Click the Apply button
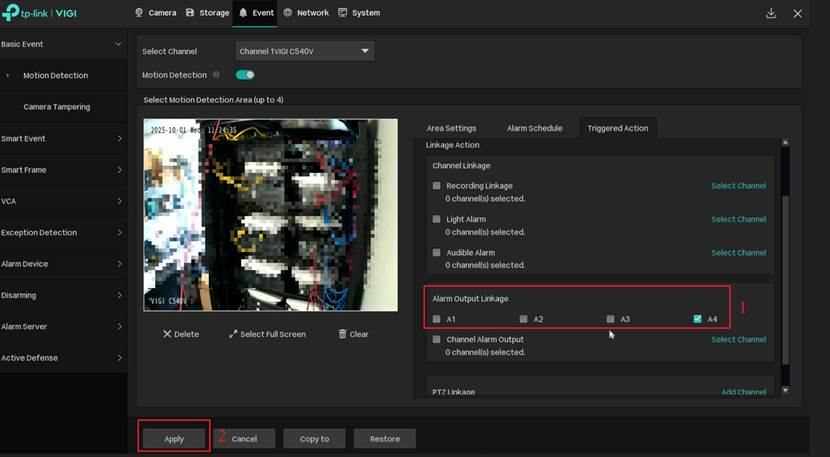 pyautogui.click(x=174, y=438)
